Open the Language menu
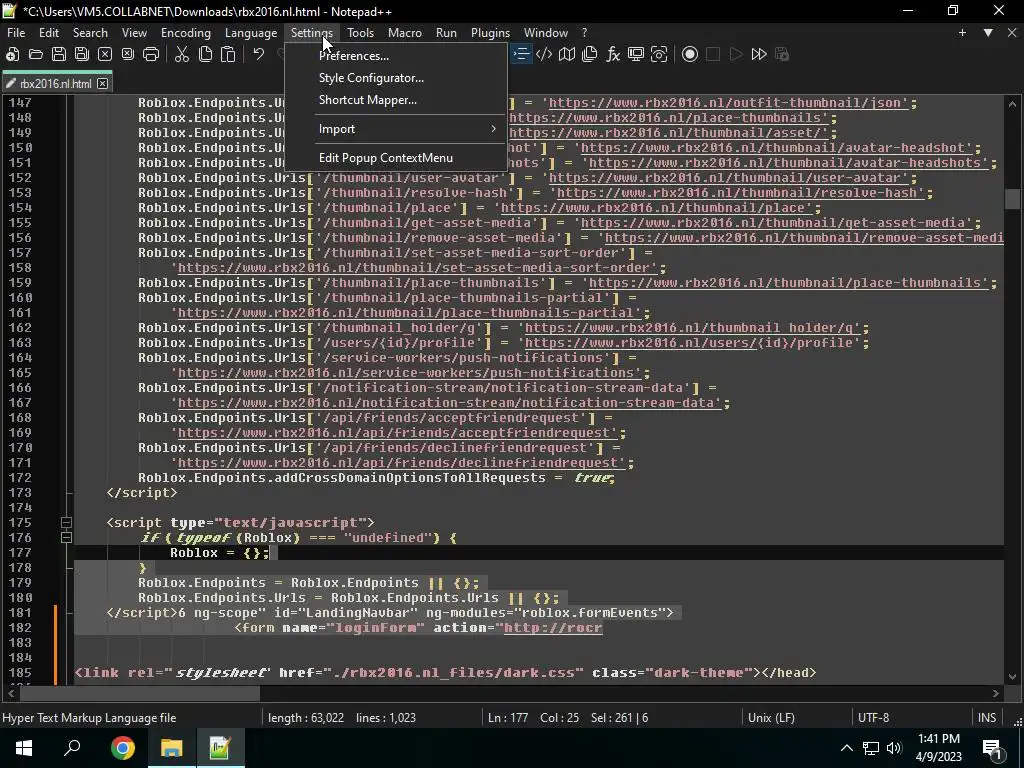The width and height of the screenshot is (1024, 768). click(251, 33)
